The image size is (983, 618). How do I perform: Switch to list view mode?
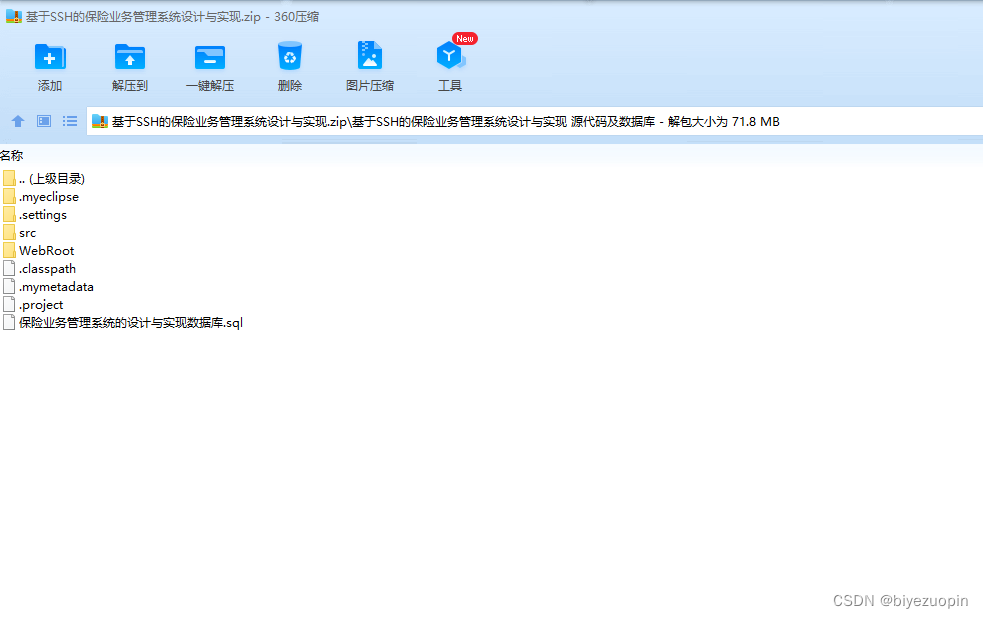coord(68,121)
